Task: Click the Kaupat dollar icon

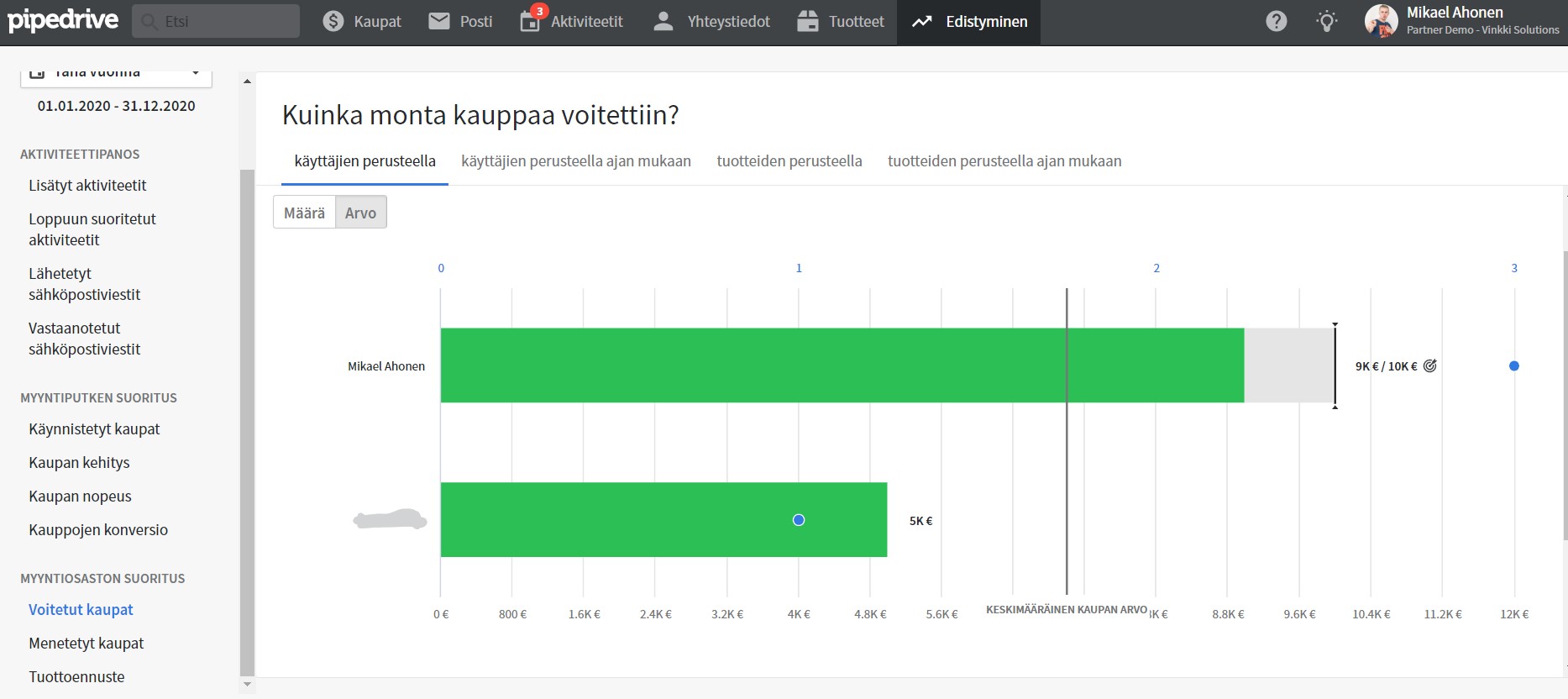Action: [x=333, y=21]
